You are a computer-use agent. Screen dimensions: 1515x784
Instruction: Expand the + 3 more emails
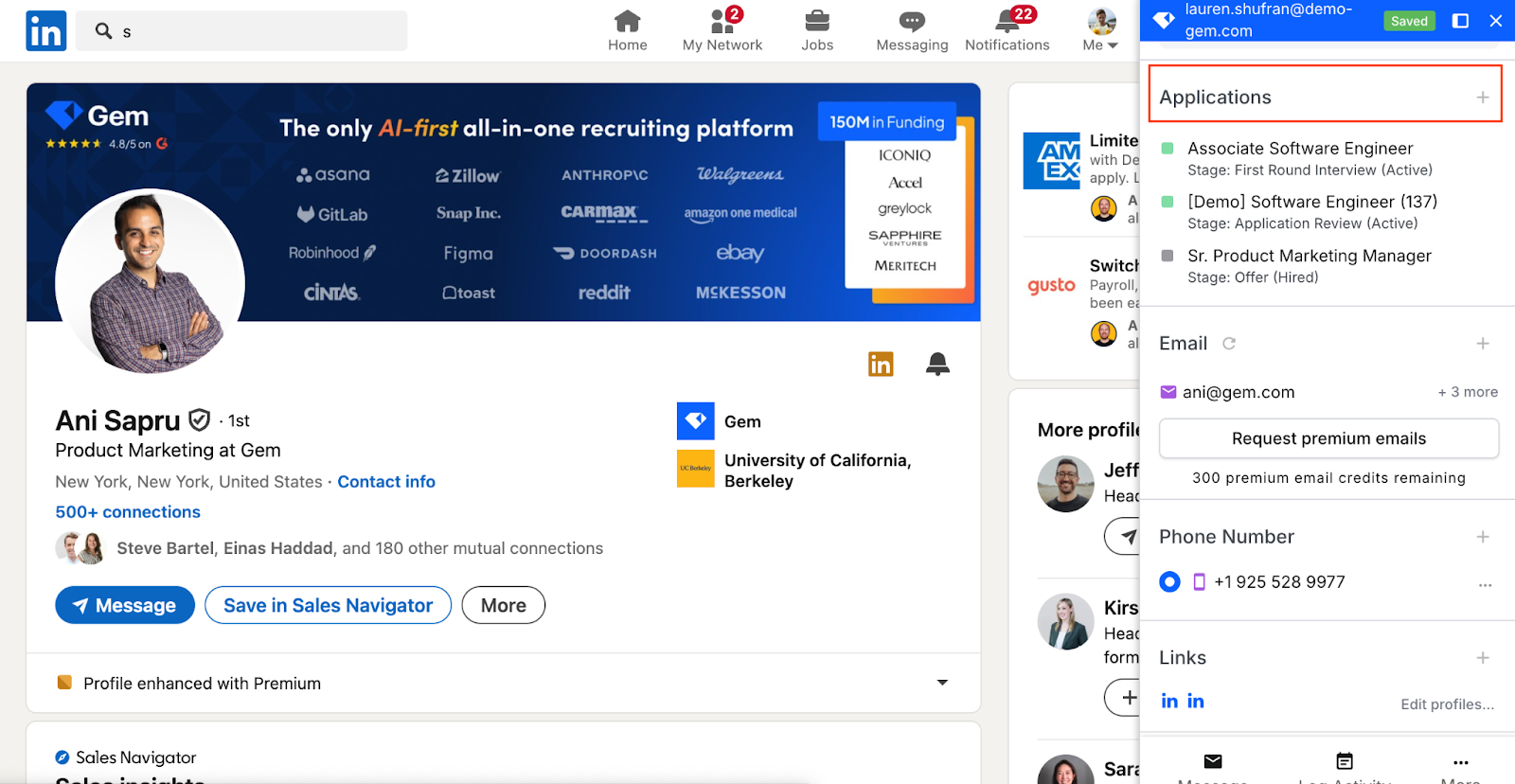(1468, 392)
